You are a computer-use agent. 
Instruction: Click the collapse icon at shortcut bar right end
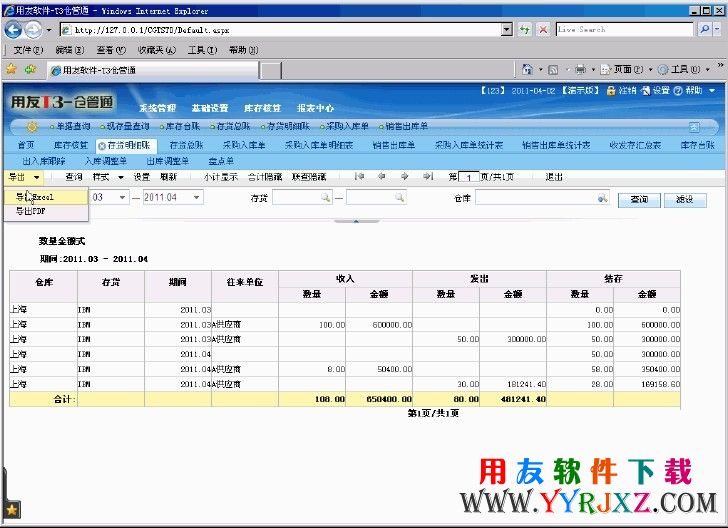[x=694, y=127]
